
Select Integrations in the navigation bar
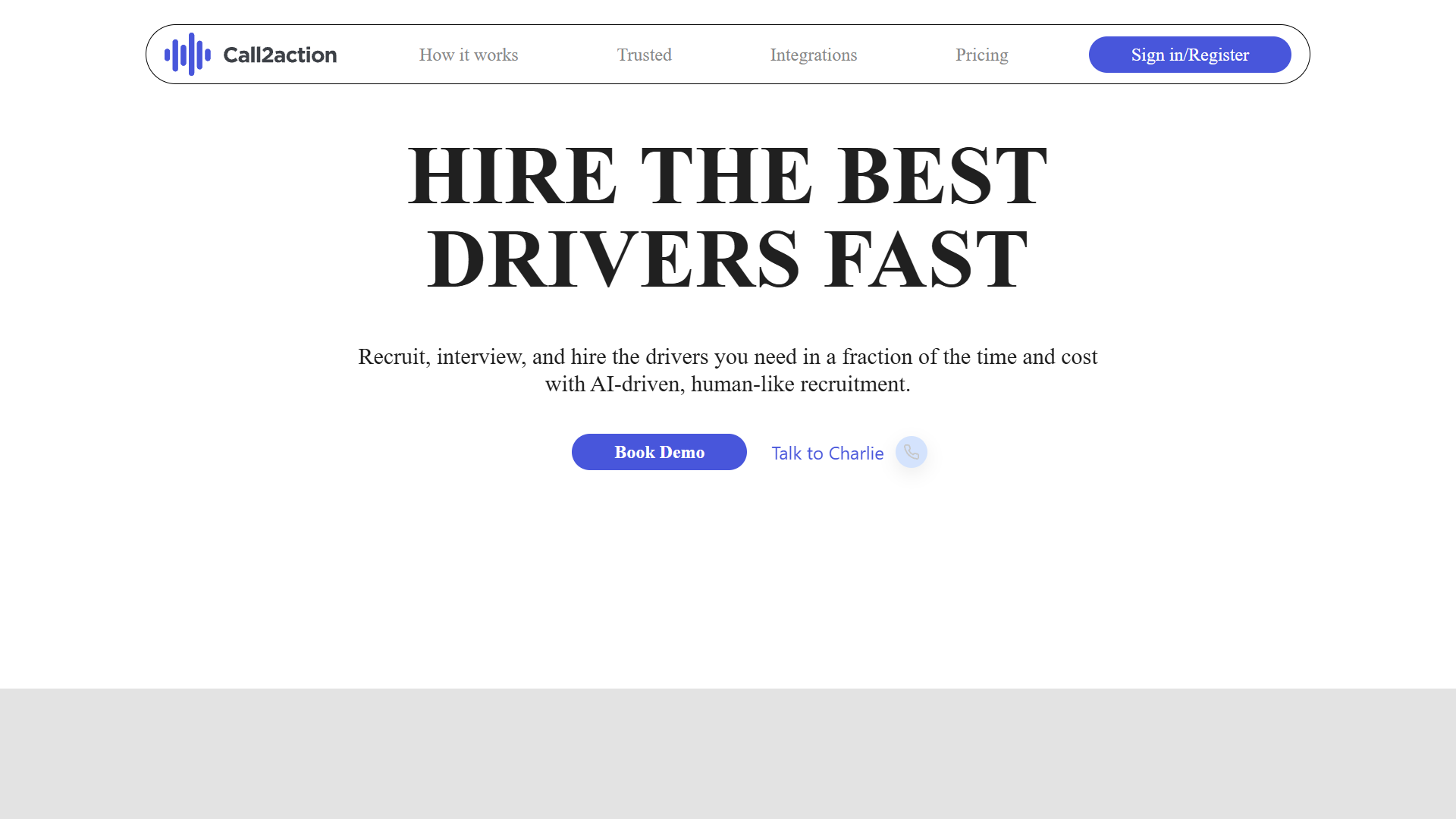pos(813,55)
